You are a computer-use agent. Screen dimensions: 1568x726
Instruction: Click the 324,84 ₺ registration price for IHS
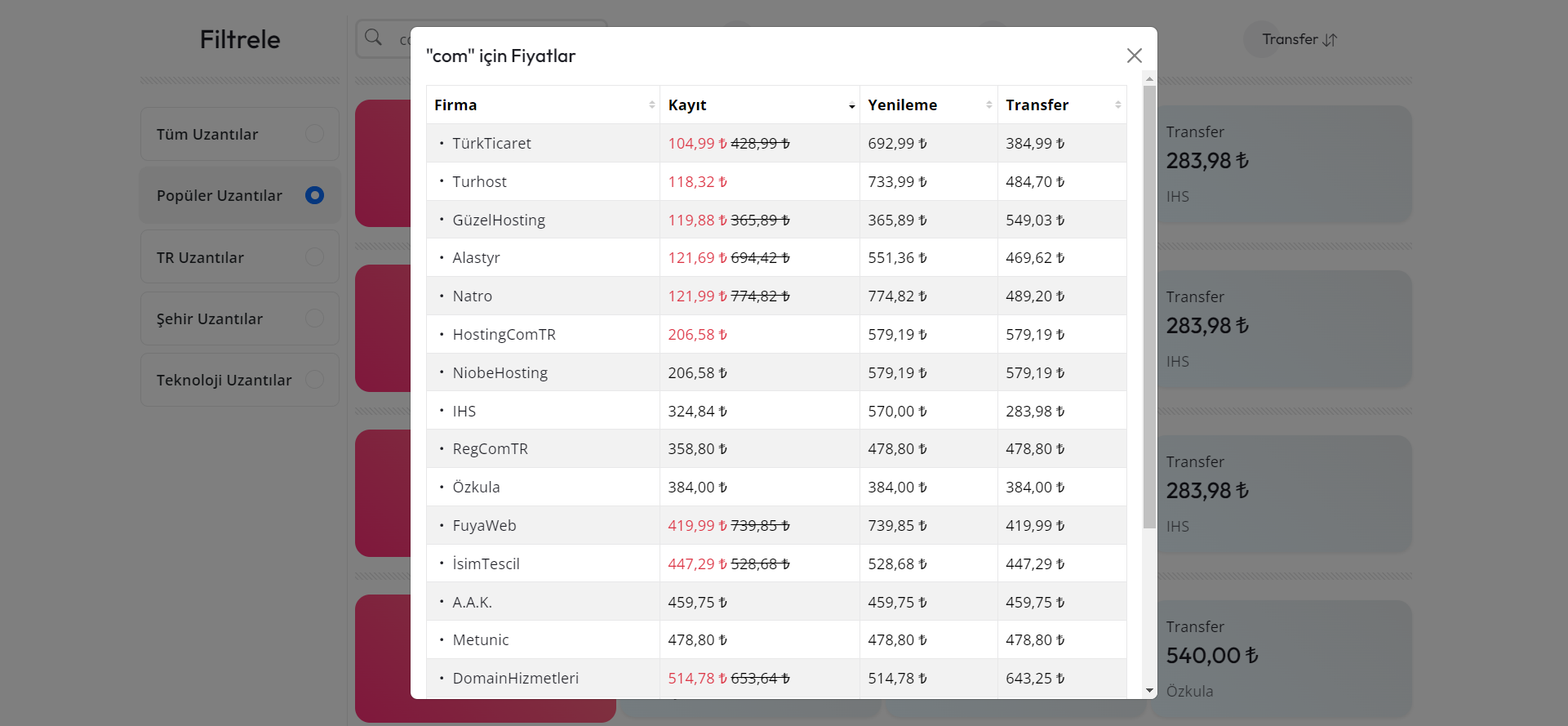coord(697,411)
